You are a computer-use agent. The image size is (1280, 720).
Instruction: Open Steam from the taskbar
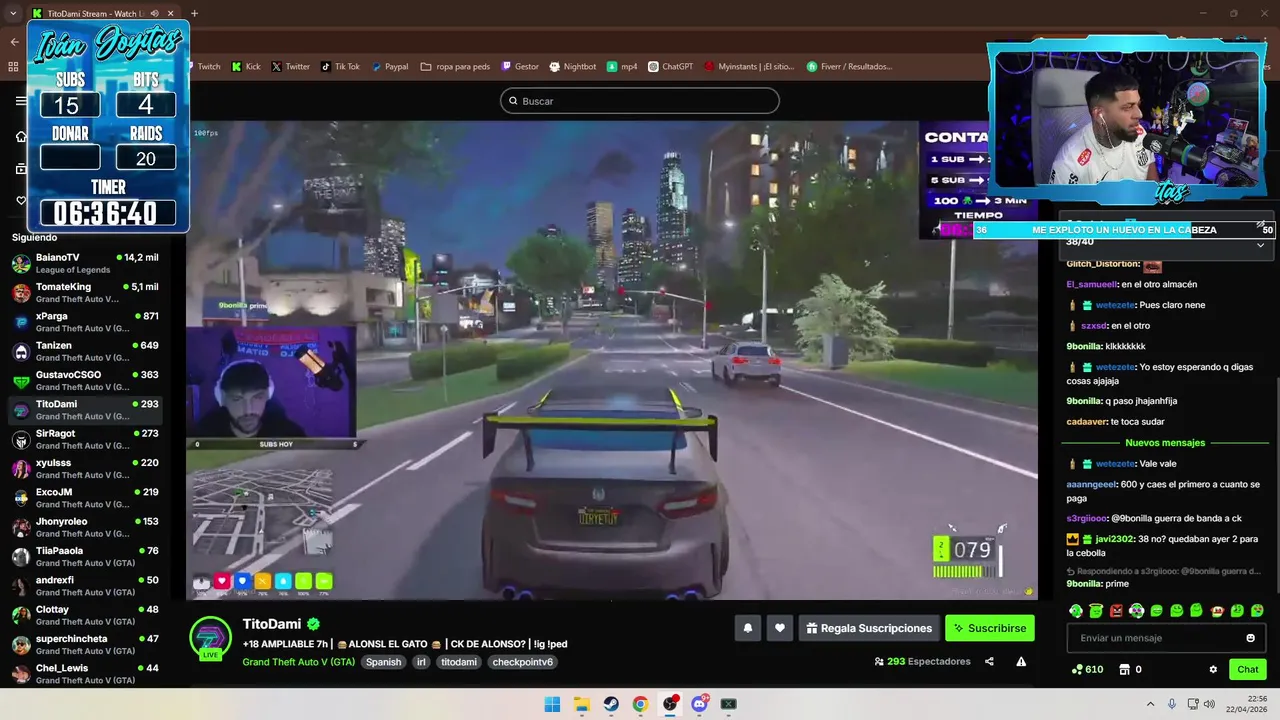610,704
